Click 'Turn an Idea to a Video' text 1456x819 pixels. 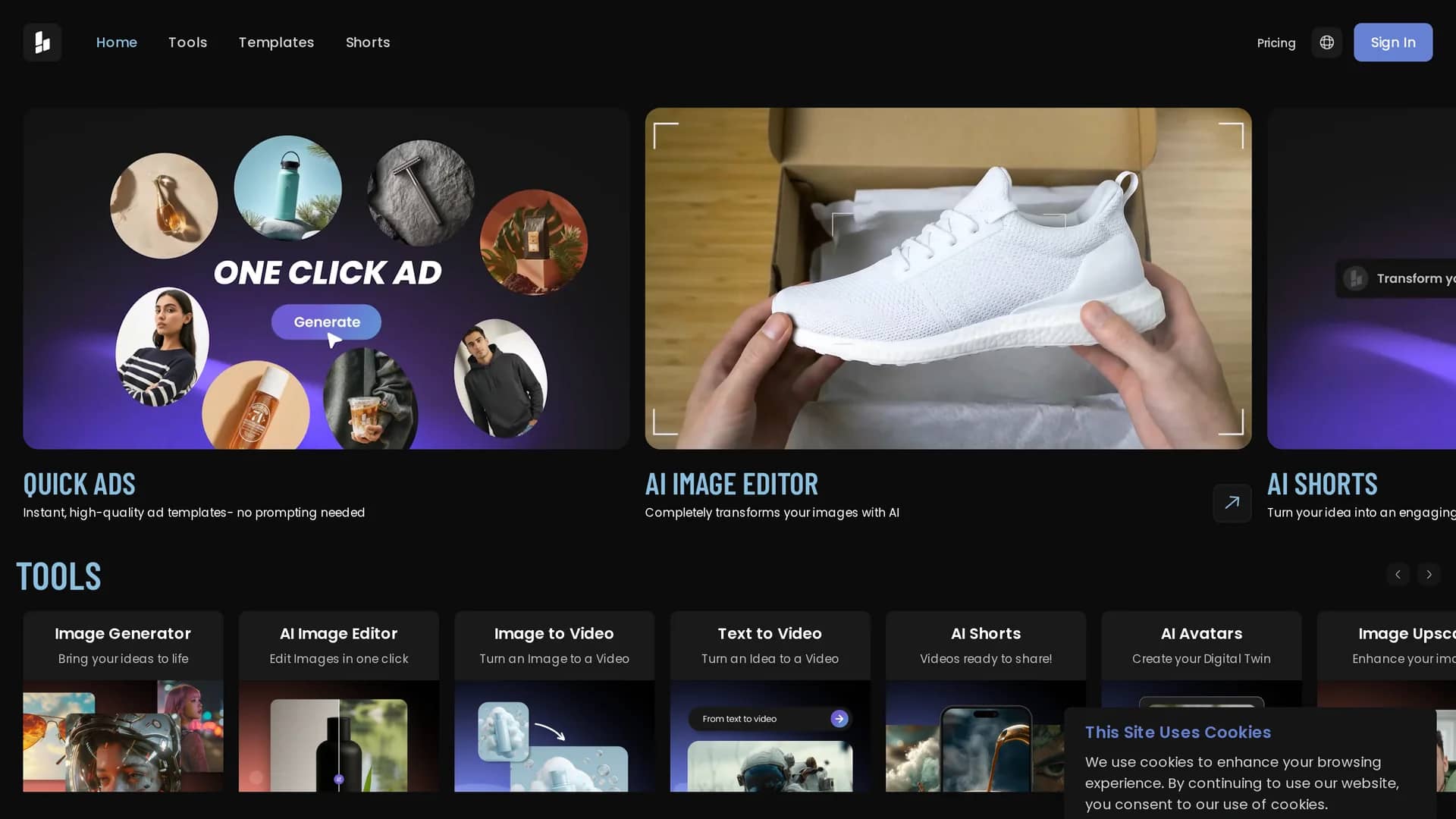point(770,659)
